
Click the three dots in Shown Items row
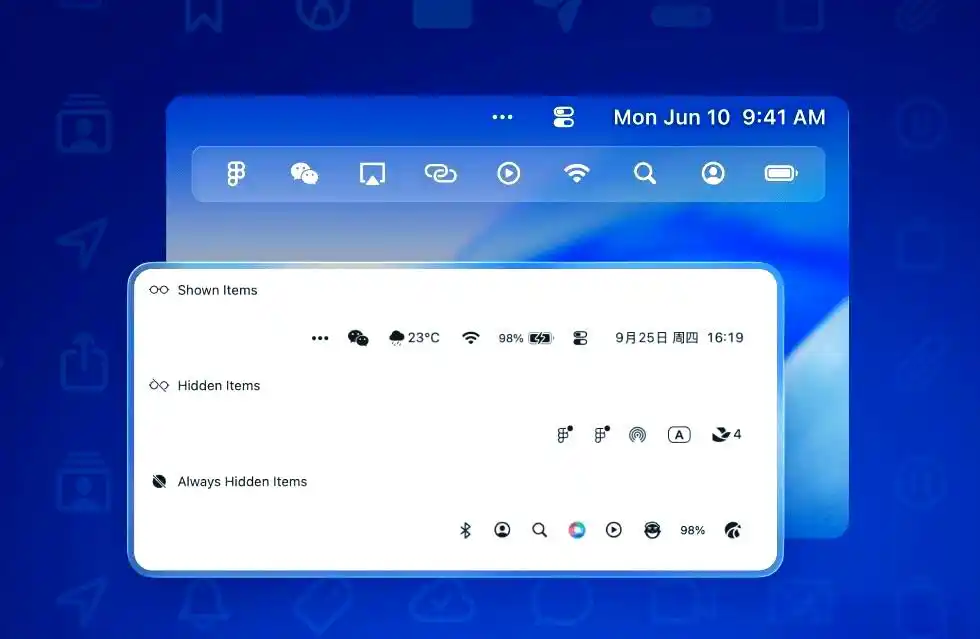[x=320, y=338]
